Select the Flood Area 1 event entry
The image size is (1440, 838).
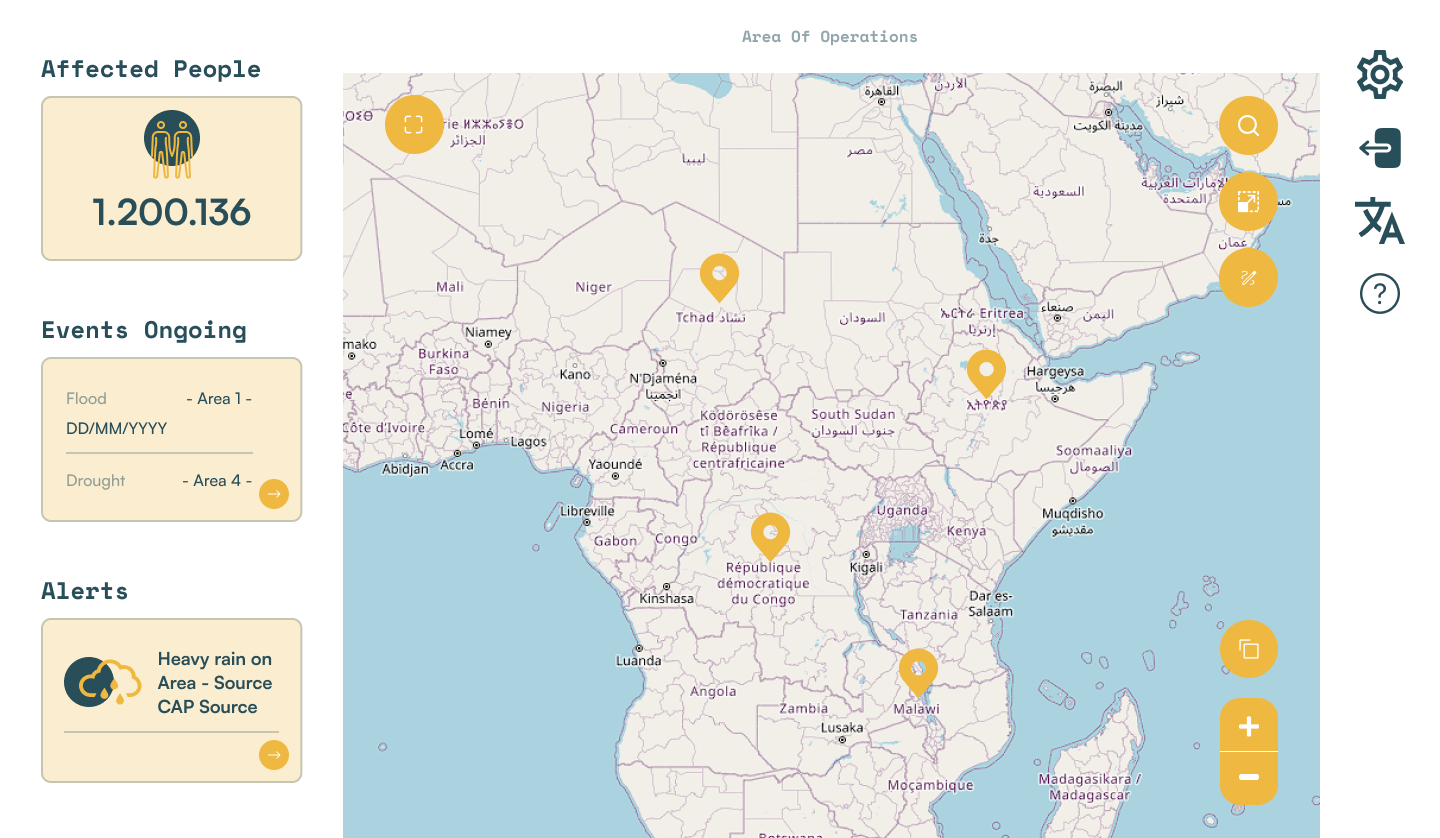[x=160, y=413]
